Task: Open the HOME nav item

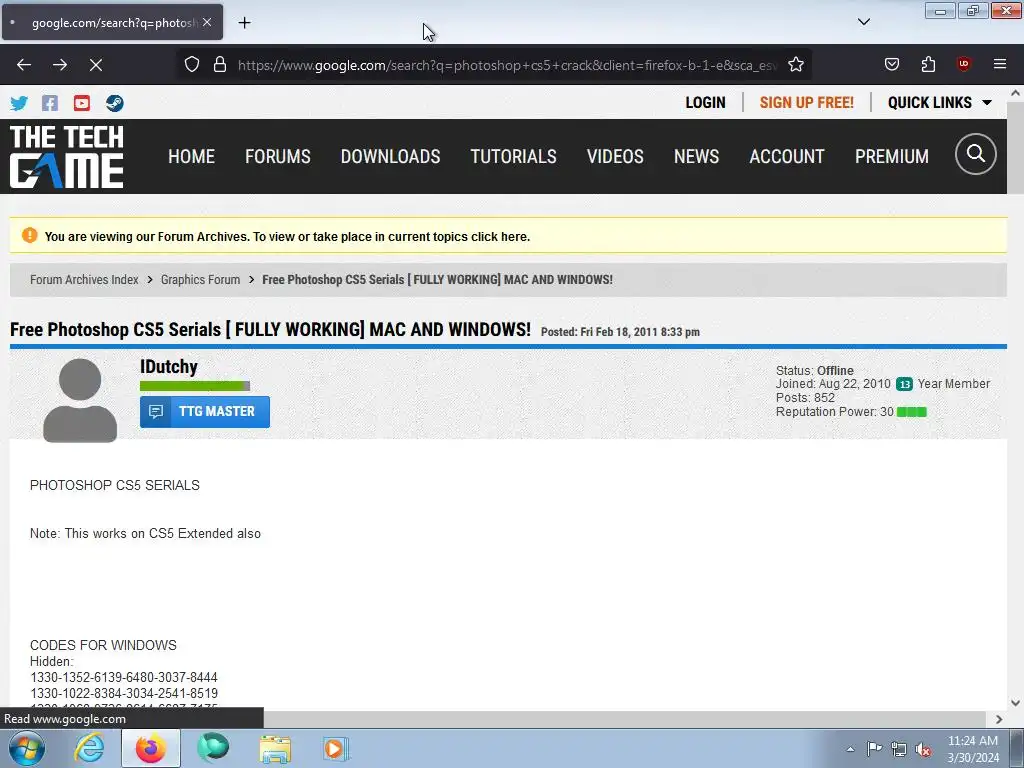Action: [191, 157]
